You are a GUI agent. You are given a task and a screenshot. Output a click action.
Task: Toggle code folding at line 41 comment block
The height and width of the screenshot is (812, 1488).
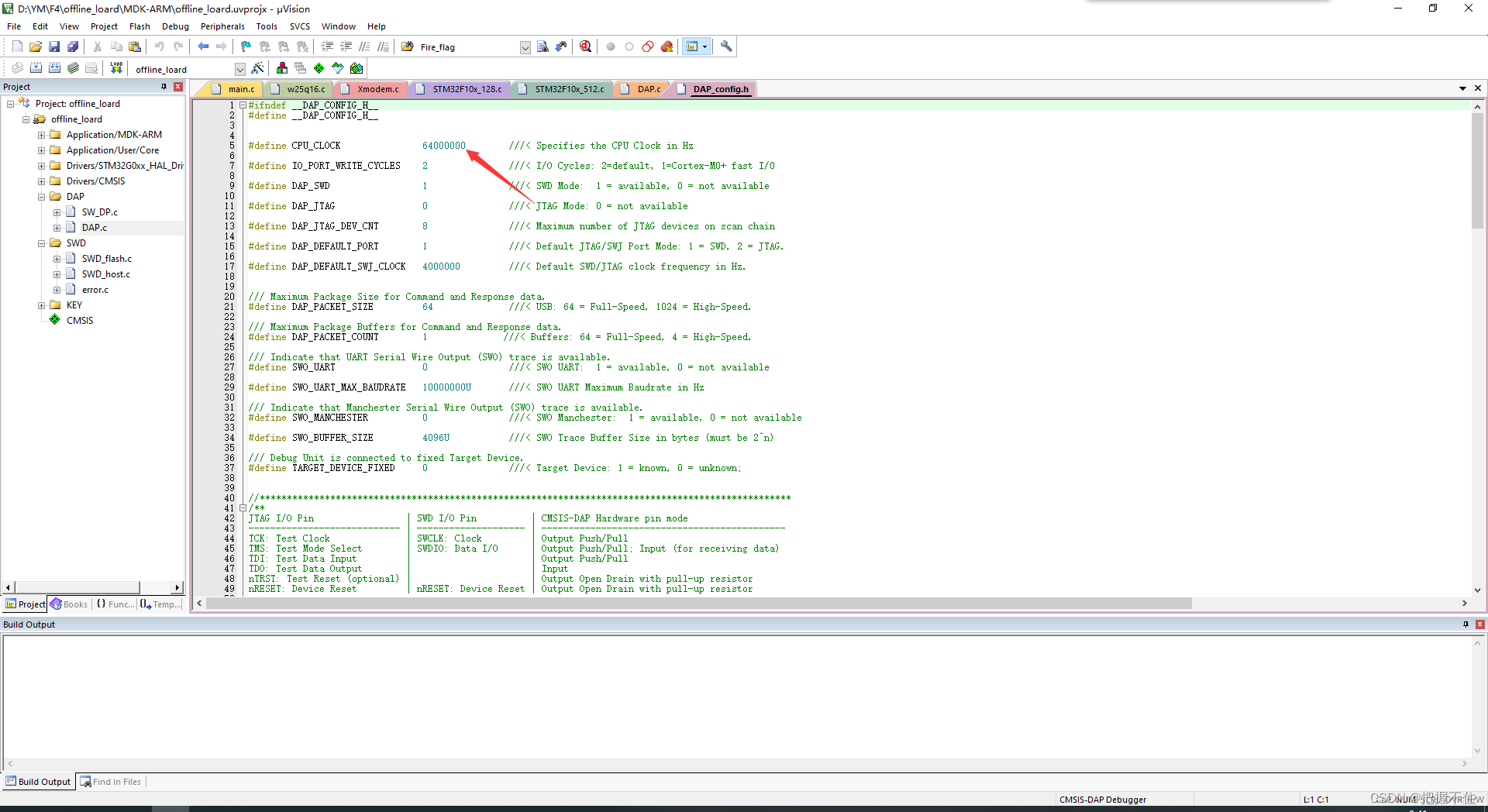(x=243, y=508)
